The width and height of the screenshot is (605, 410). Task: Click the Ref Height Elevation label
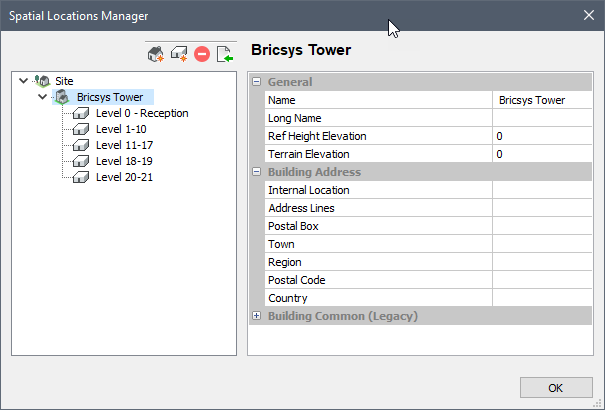[317, 136]
